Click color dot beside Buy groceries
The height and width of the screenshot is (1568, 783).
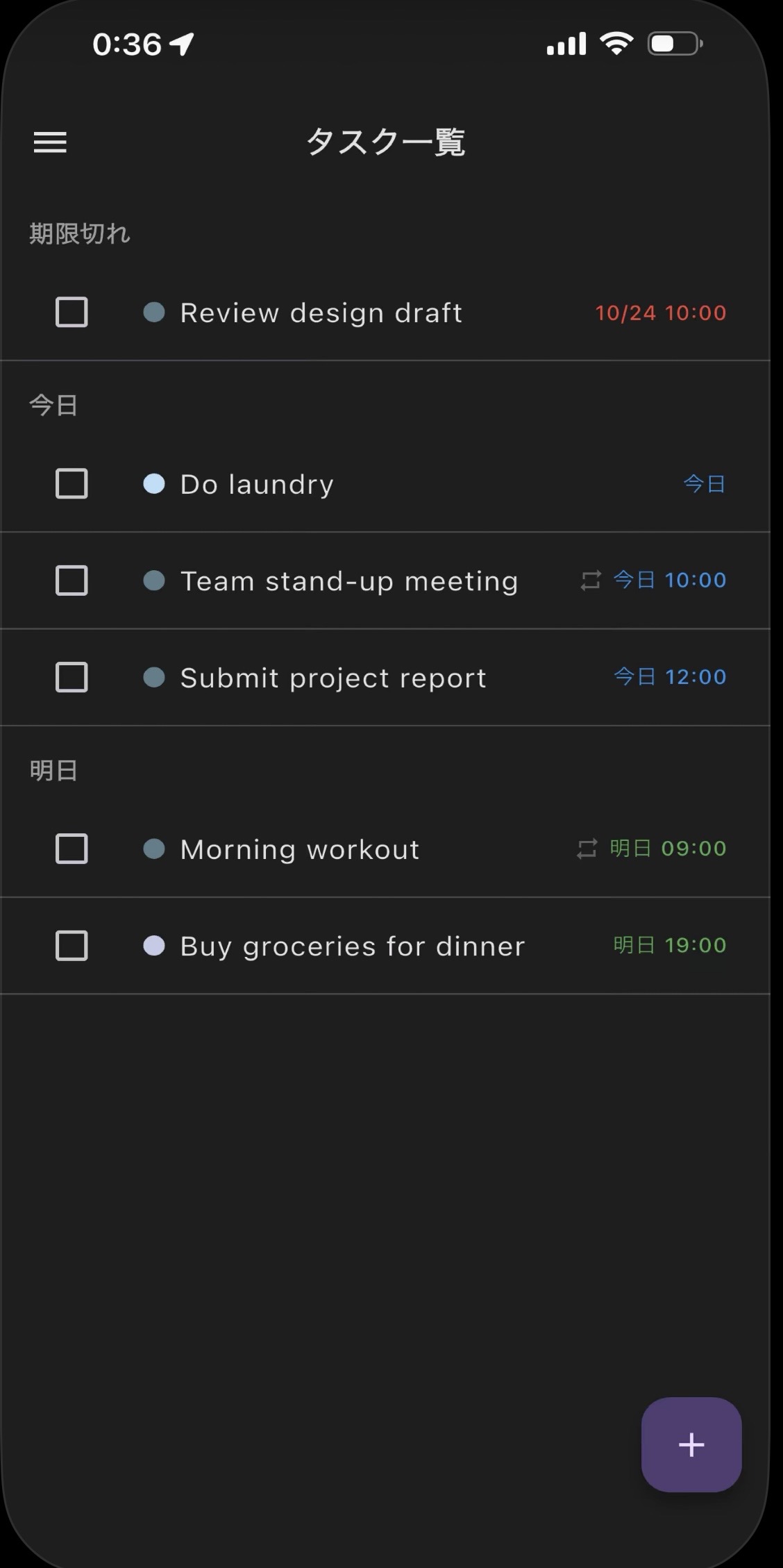point(154,946)
